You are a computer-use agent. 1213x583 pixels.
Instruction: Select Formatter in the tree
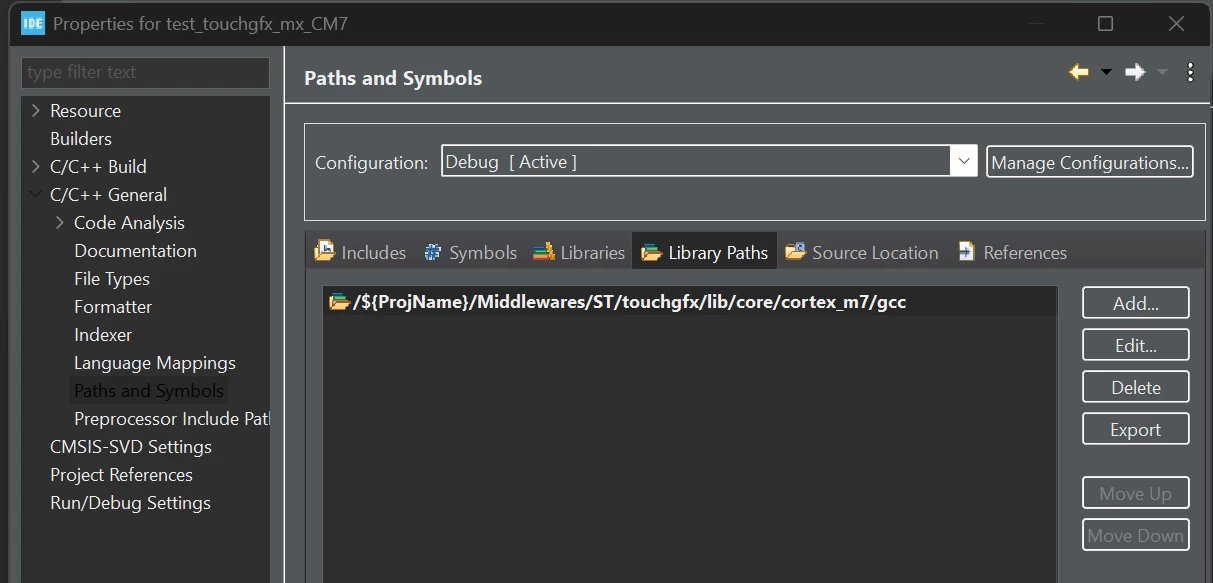pos(113,306)
